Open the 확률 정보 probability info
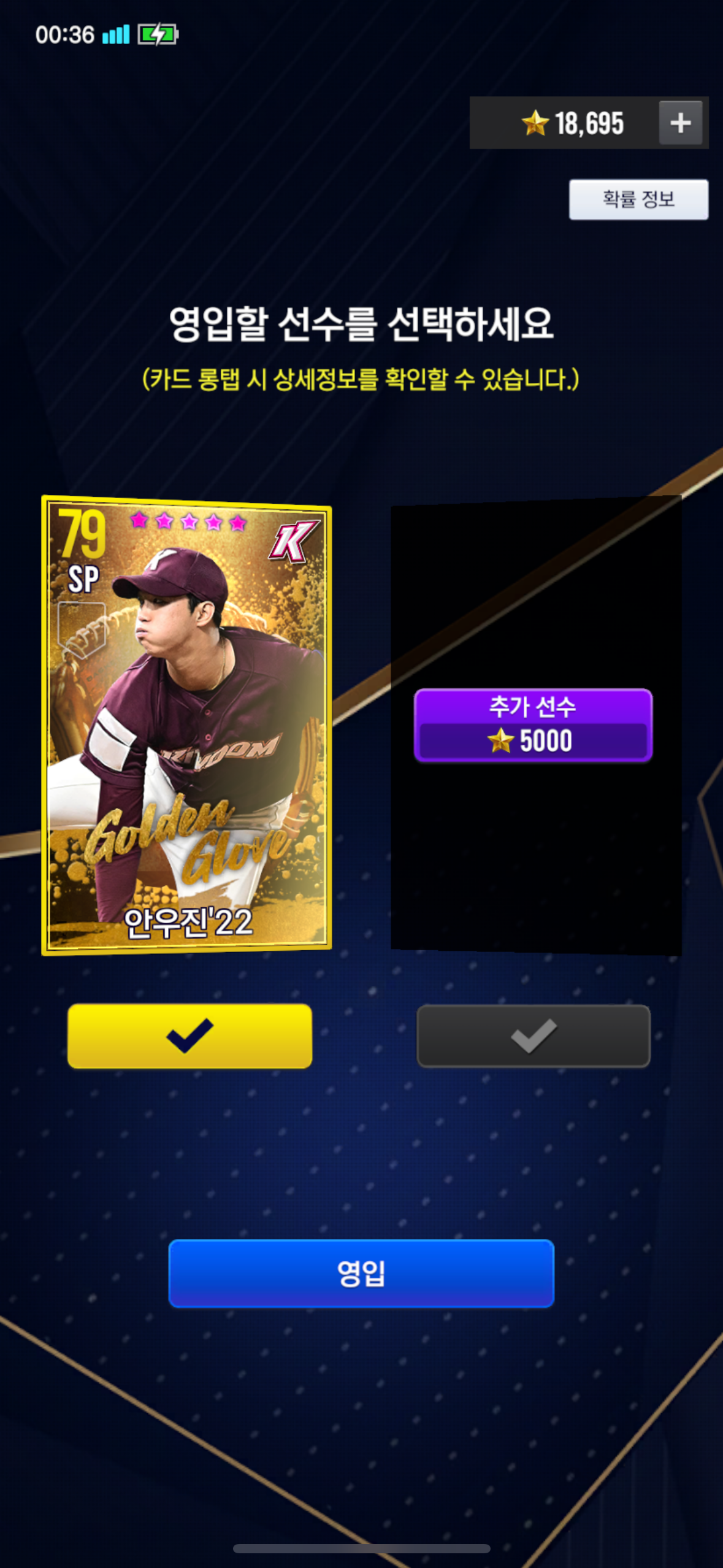This screenshot has height=1568, width=723. (638, 199)
